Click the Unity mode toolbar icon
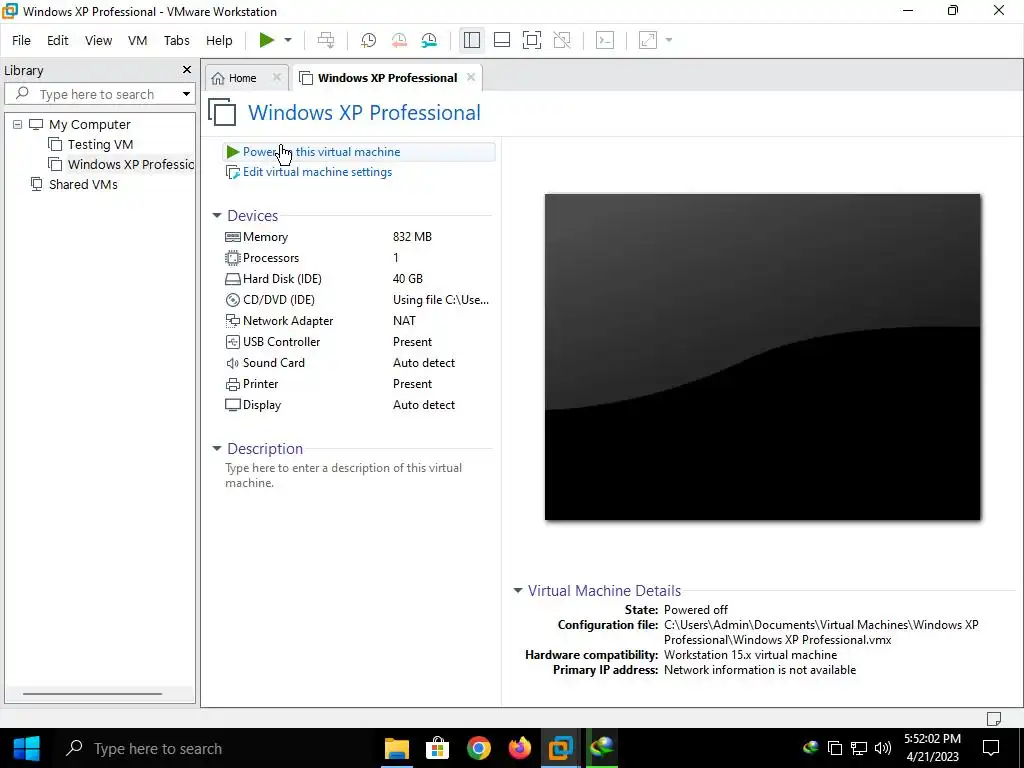Viewport: 1024px width, 768px height. pyautogui.click(x=562, y=40)
